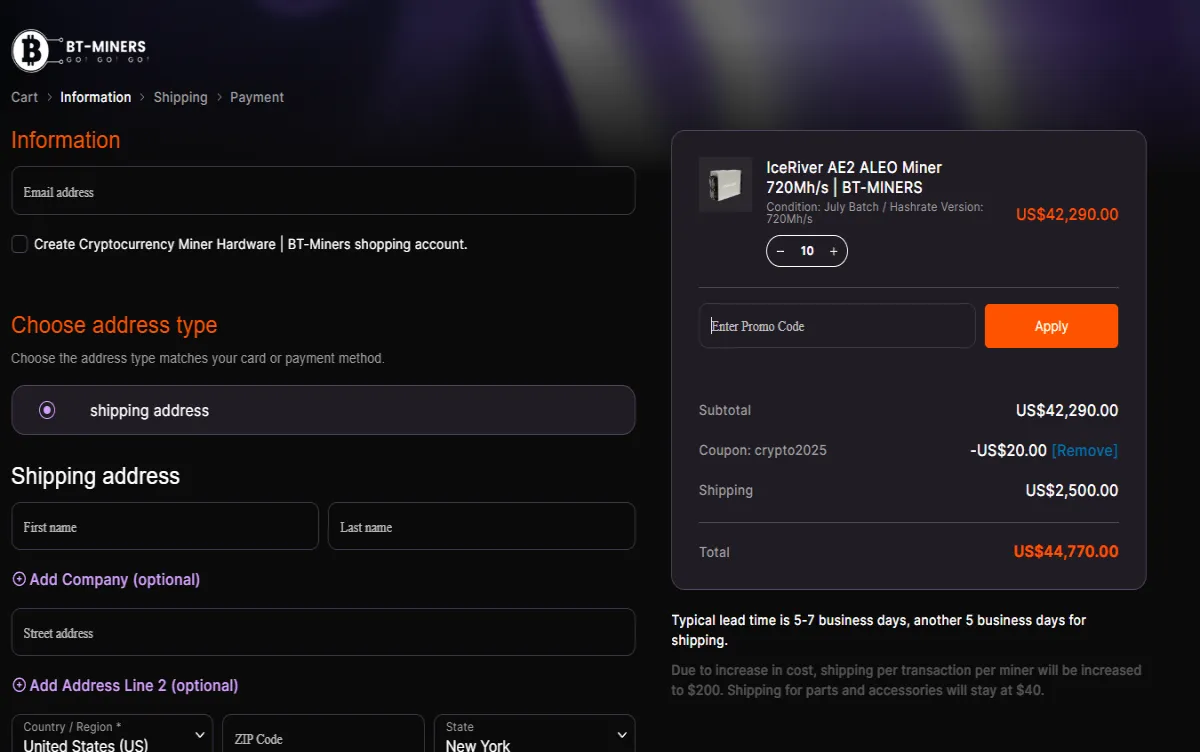
Task: Increase miner quantity with plus button
Action: (833, 251)
